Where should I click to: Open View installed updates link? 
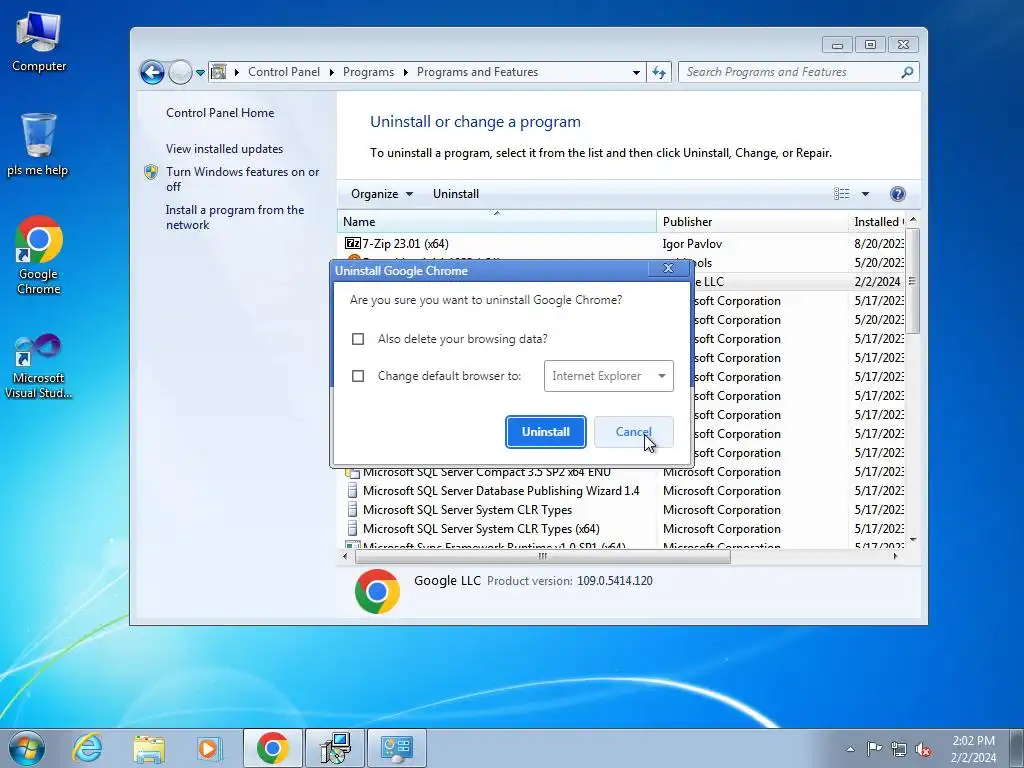point(224,148)
